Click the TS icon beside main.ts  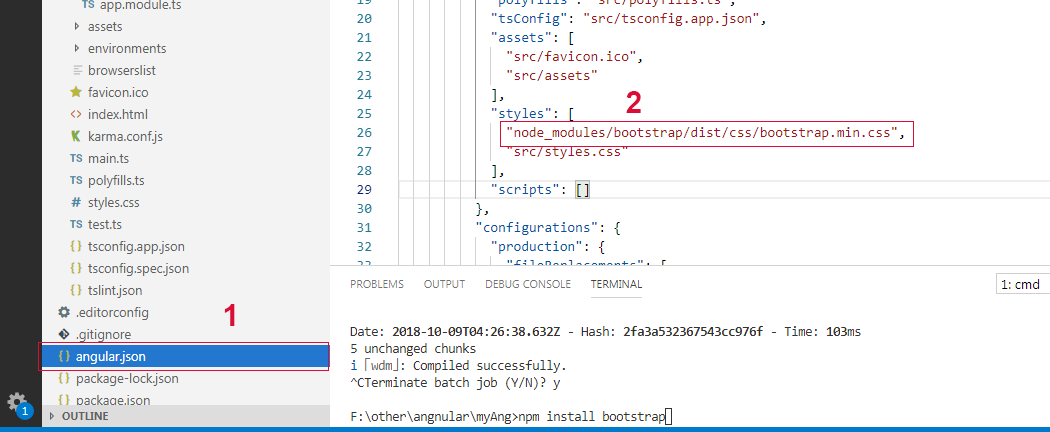76,159
